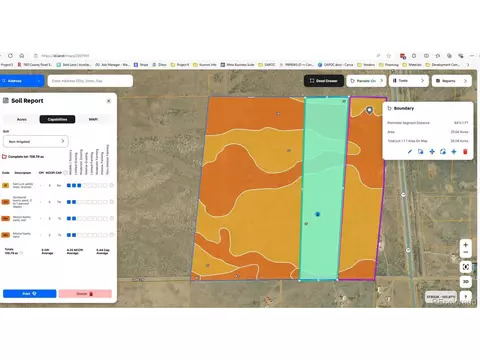The width and height of the screenshot is (480, 360).
Task: Click orange soil code swatch in second row
Action: click(6, 202)
